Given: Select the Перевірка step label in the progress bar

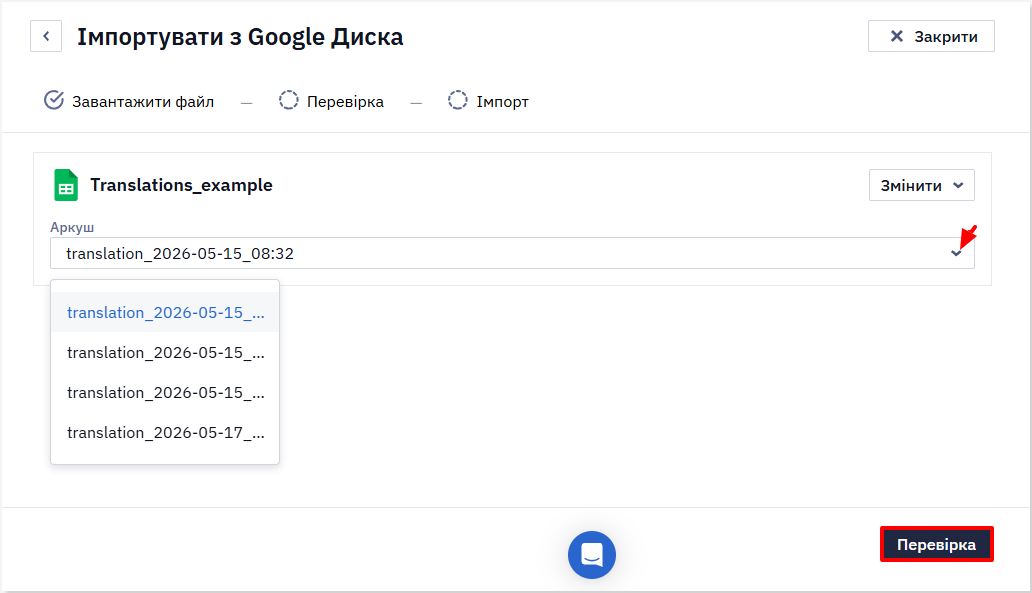Looking at the screenshot, I should pos(345,102).
